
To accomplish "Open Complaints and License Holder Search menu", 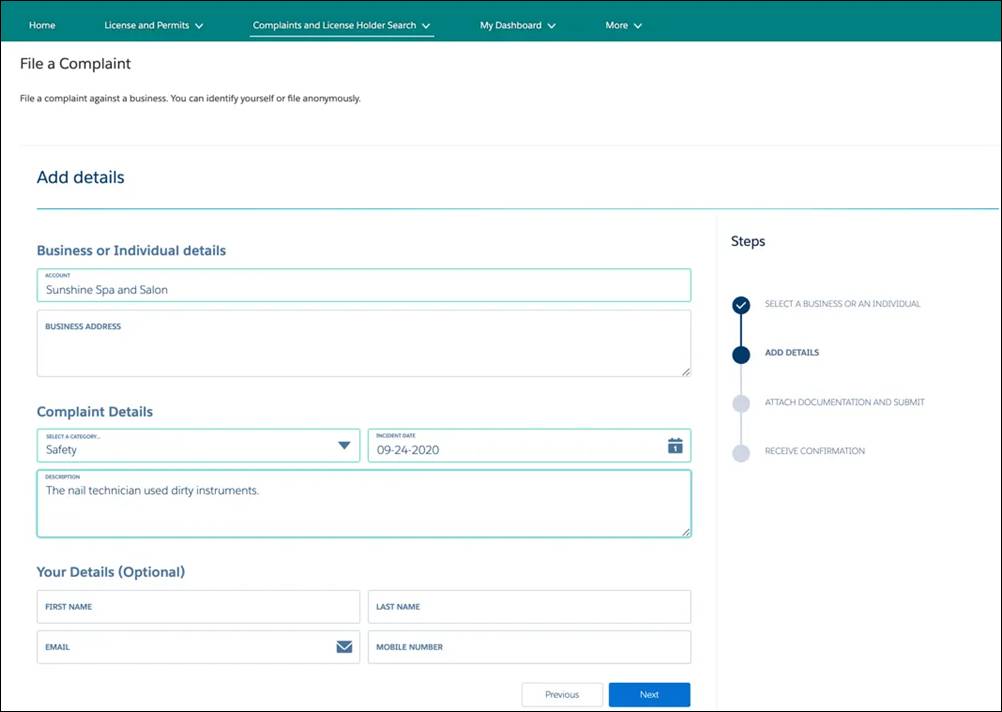I will click(x=334, y=25).
